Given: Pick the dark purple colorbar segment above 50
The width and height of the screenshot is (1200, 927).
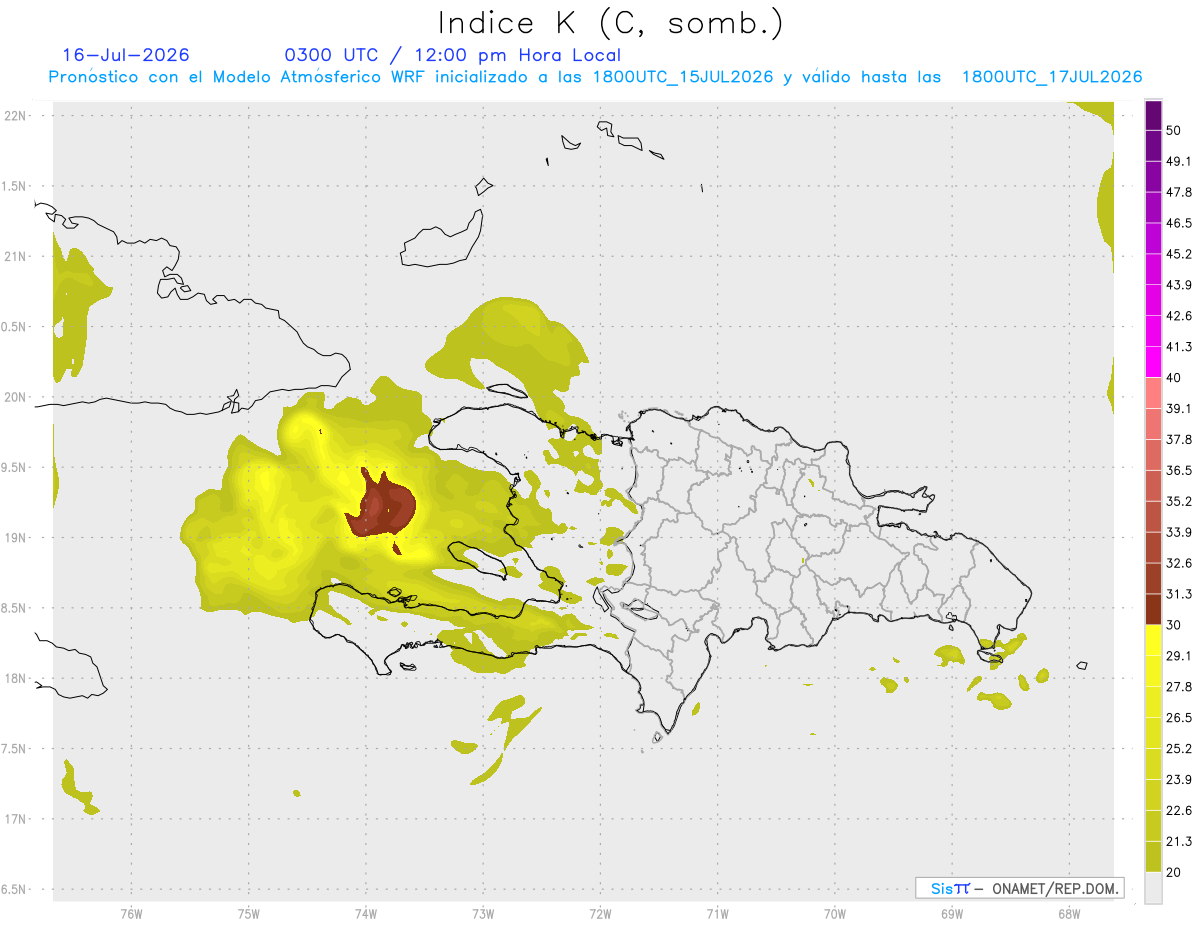Looking at the screenshot, I should 1154,116.
